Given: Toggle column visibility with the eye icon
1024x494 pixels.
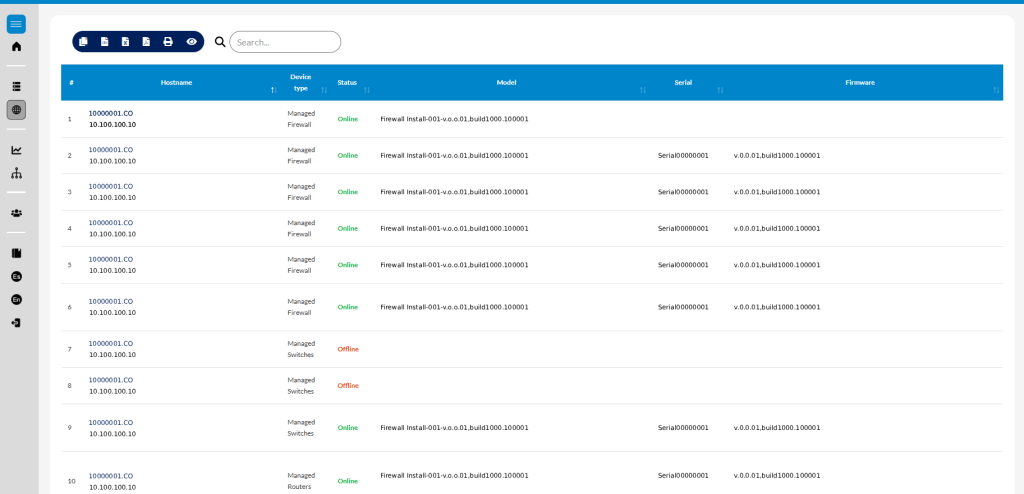Looking at the screenshot, I should click(191, 42).
